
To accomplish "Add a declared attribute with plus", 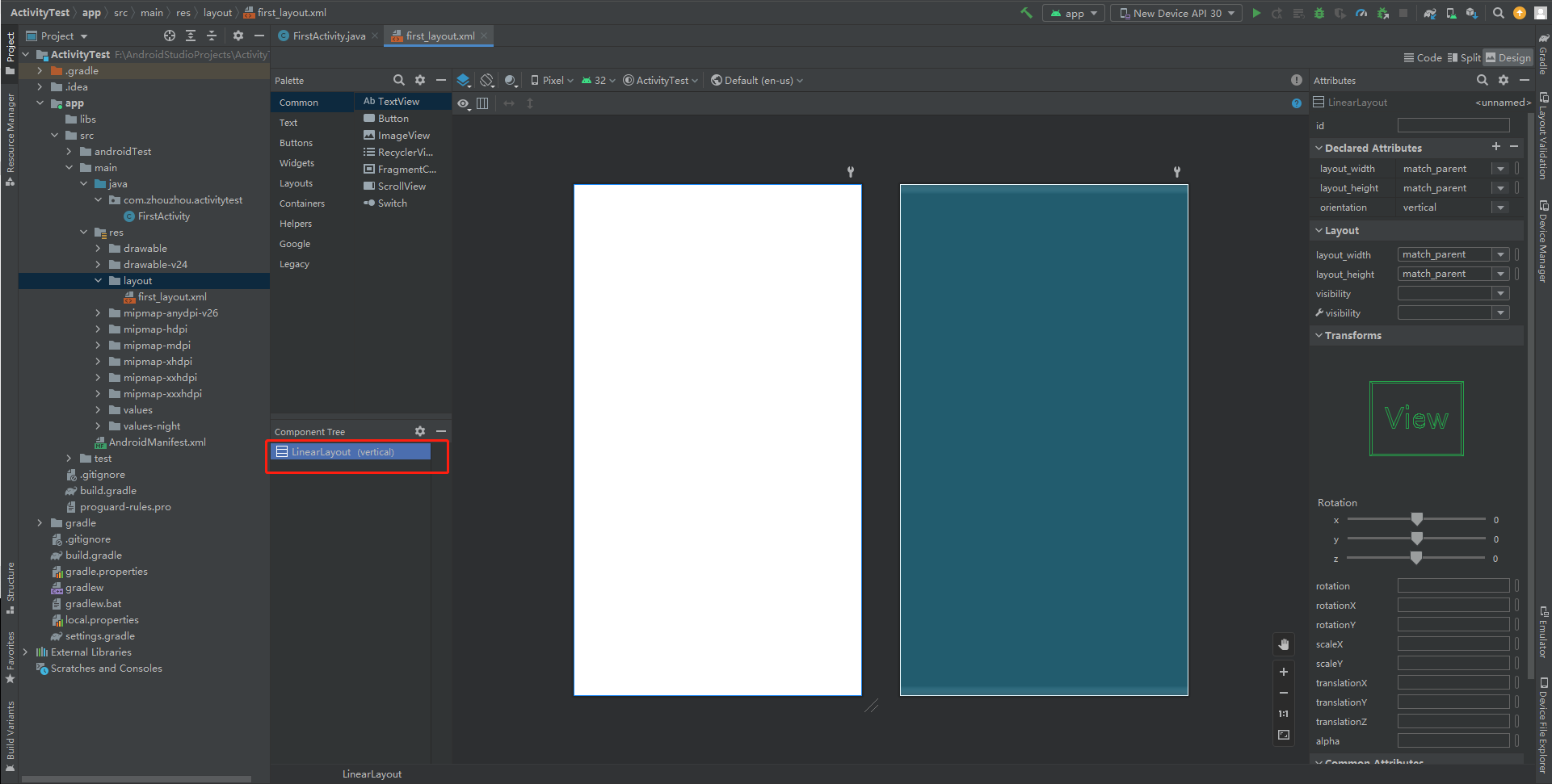I will coord(1496,146).
